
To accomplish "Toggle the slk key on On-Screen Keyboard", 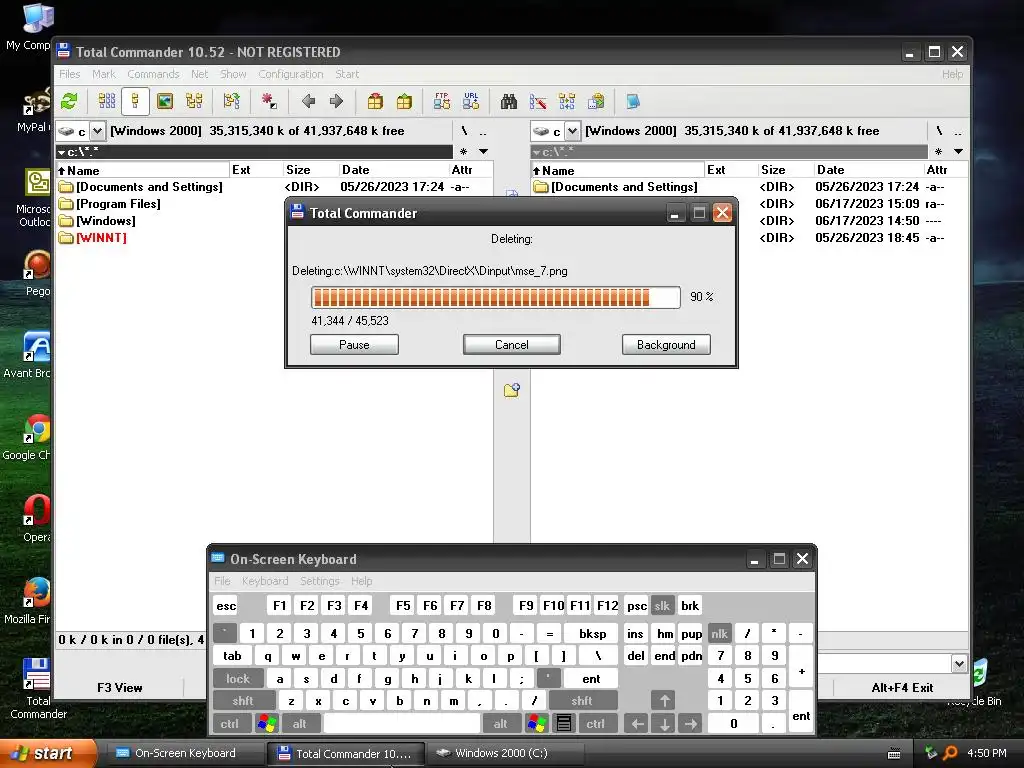I will [662, 605].
